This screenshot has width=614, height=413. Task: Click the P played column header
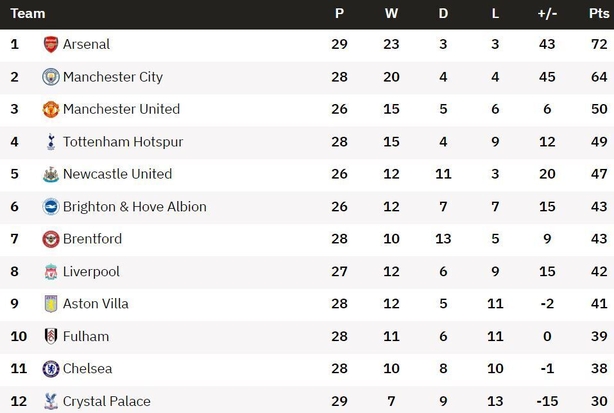[340, 14]
